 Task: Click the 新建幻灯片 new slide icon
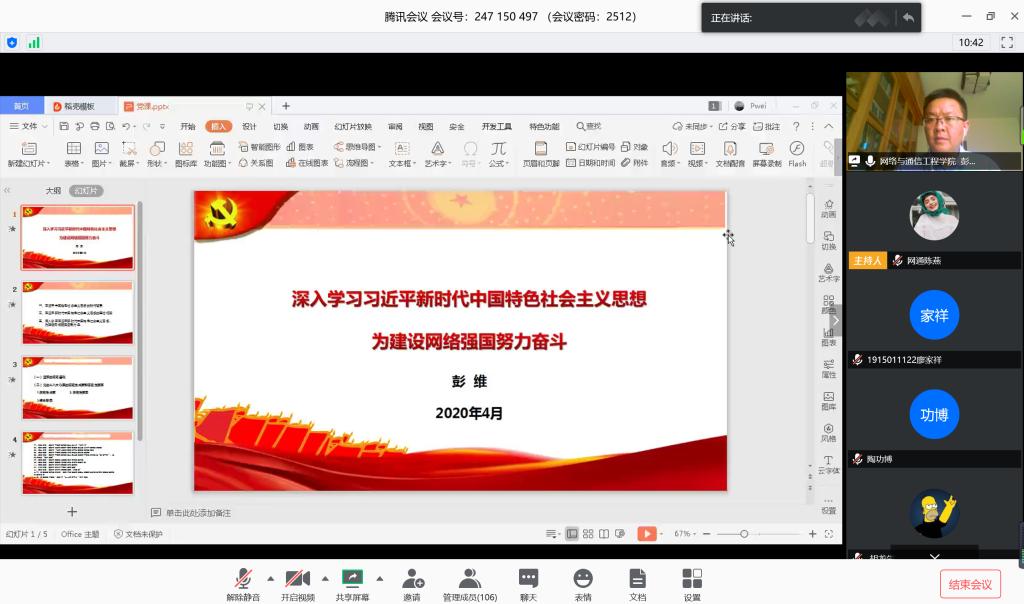pyautogui.click(x=29, y=149)
